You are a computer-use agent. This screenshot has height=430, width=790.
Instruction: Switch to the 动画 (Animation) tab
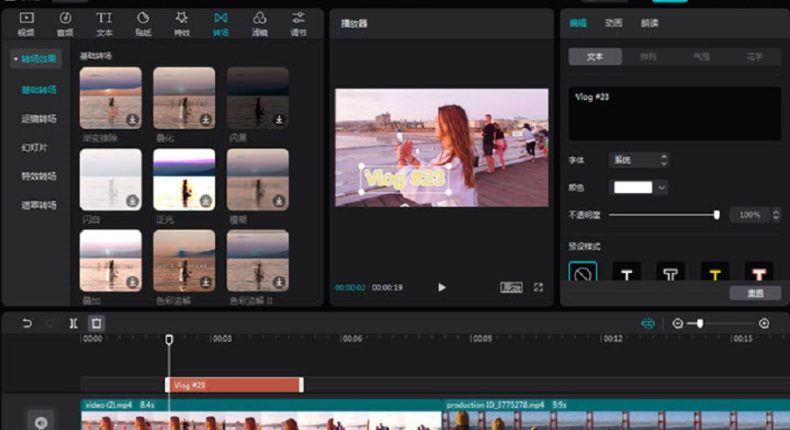click(x=614, y=23)
